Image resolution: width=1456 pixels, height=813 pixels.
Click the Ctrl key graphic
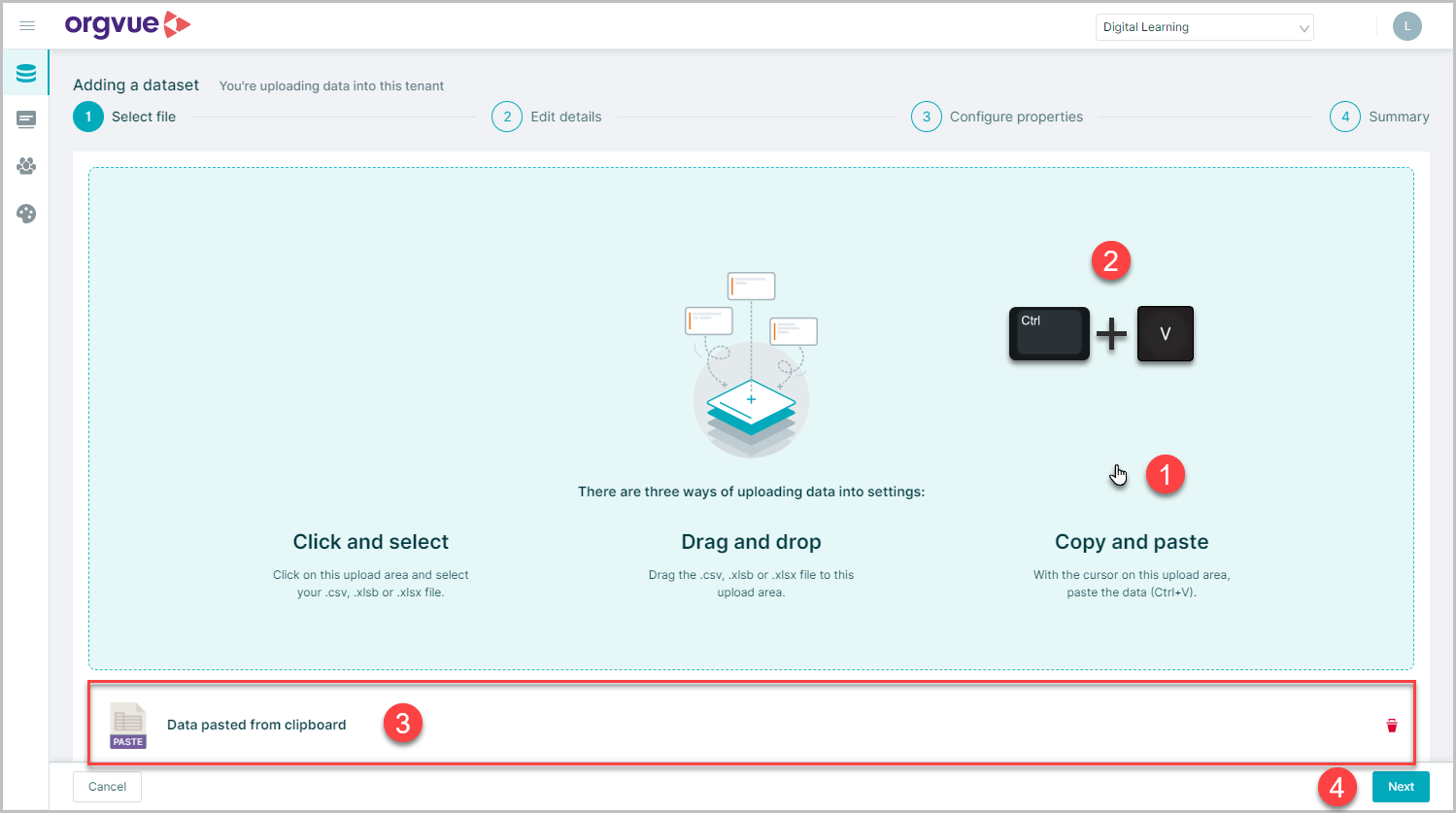point(1049,333)
